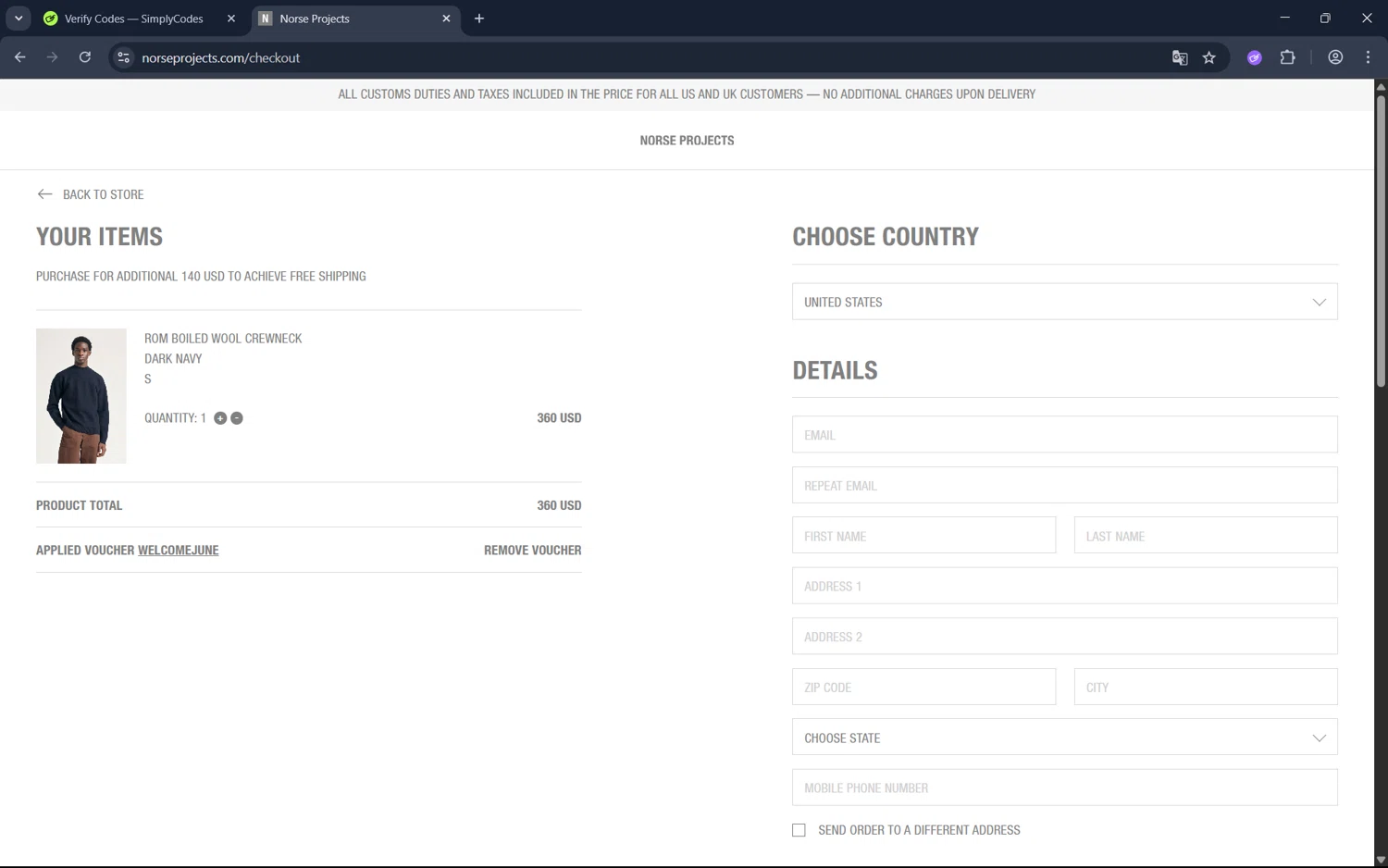Open the tab search dropdown arrow
Image resolution: width=1388 pixels, height=868 pixels.
(19, 19)
